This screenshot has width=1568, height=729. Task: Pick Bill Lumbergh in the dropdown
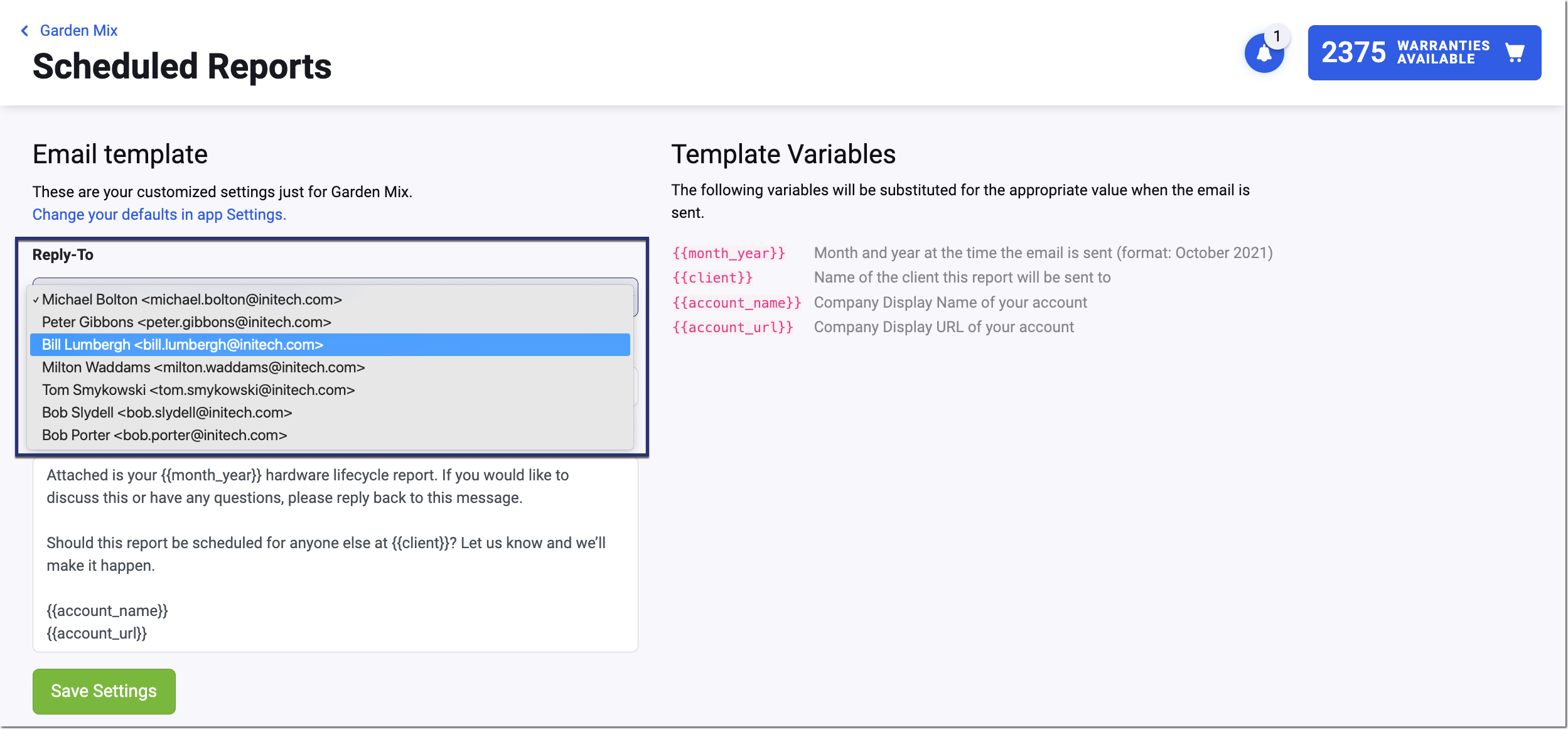[x=330, y=345]
